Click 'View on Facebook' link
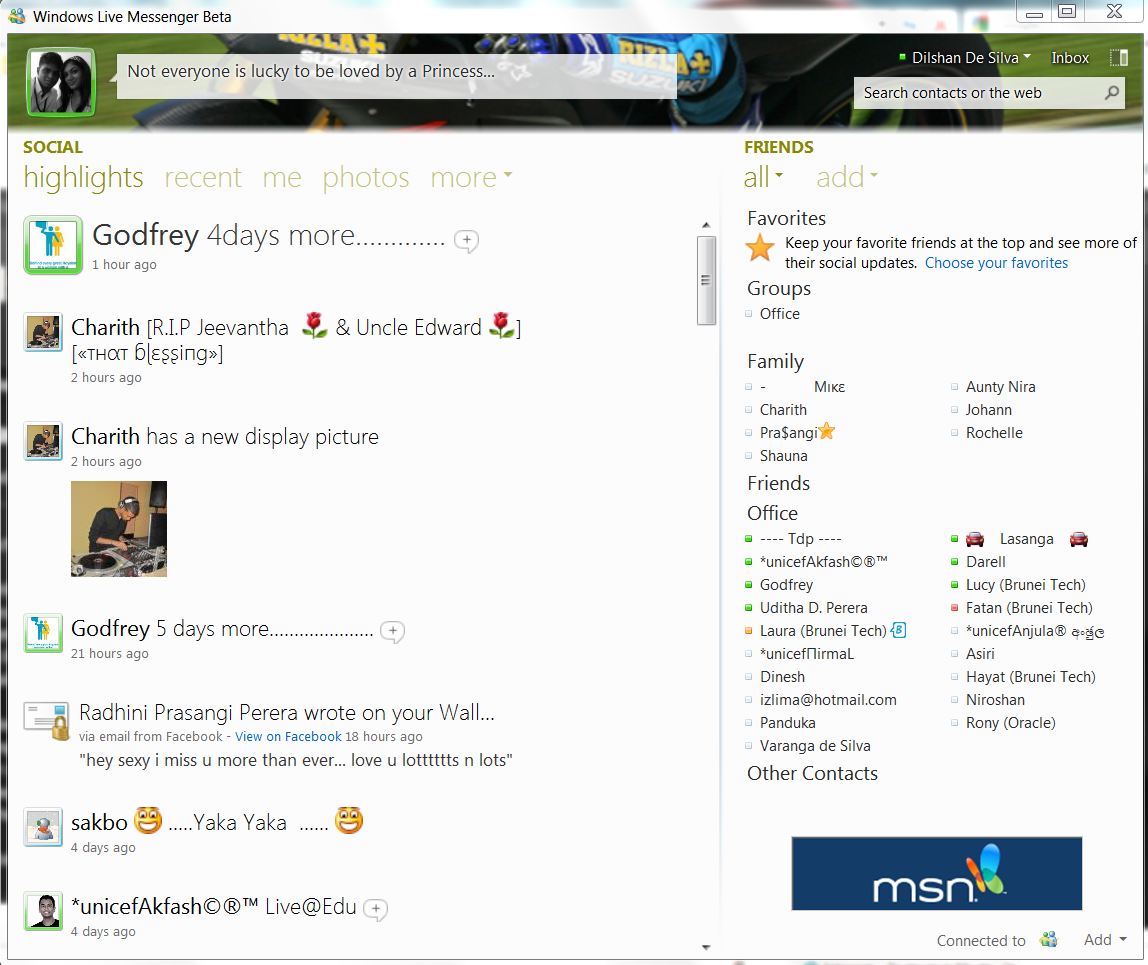Screen dimensions: 1148x965 tap(288, 737)
